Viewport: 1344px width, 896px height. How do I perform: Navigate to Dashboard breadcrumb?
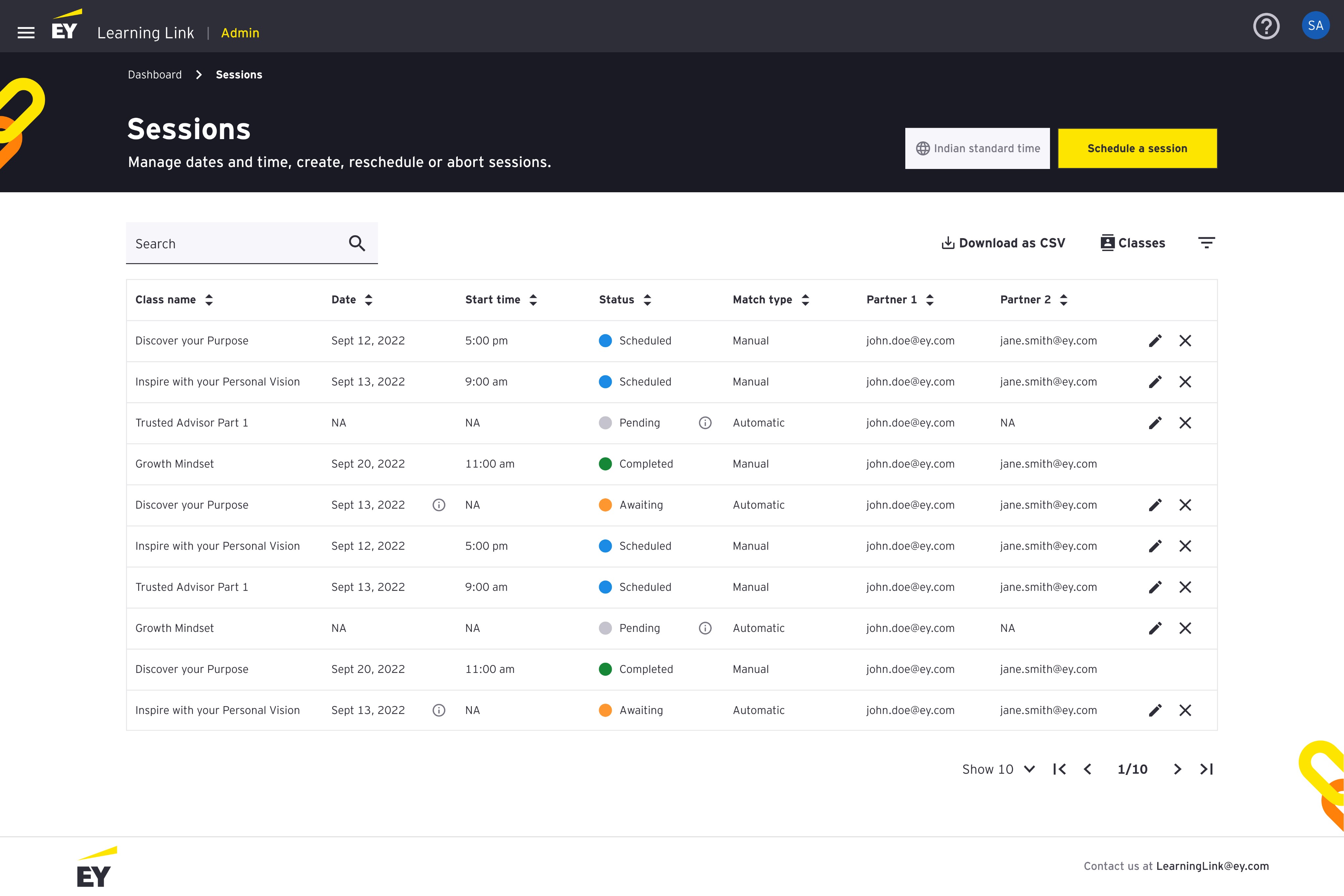(155, 75)
